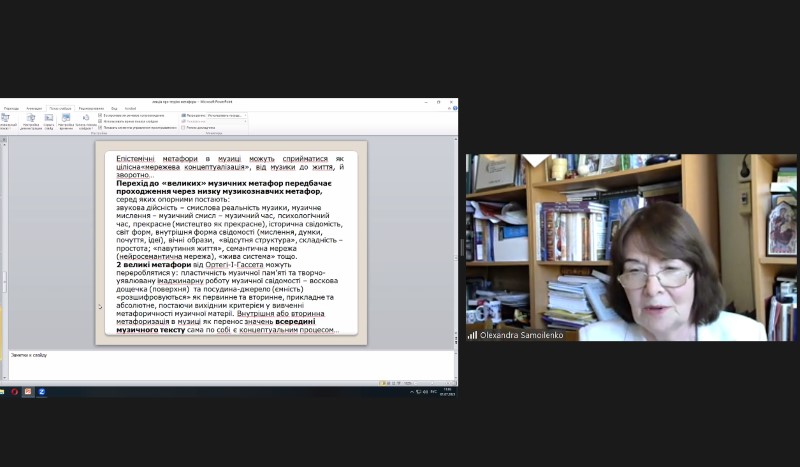Expand the slide thumbnail pane arrow
The image size is (800, 467).
tap(99, 307)
